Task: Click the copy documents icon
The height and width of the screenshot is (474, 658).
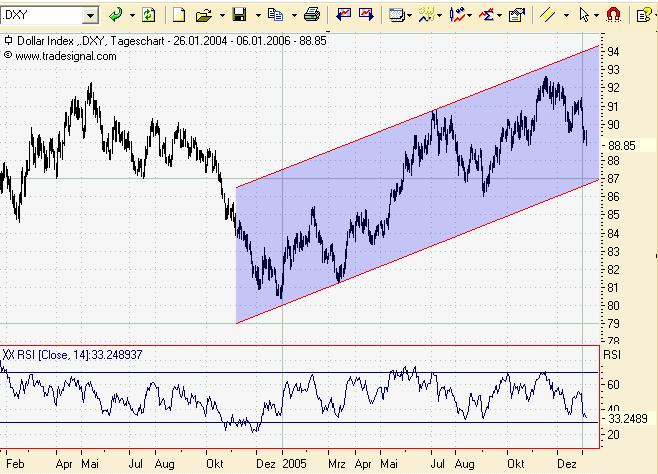Action: pyautogui.click(x=275, y=16)
